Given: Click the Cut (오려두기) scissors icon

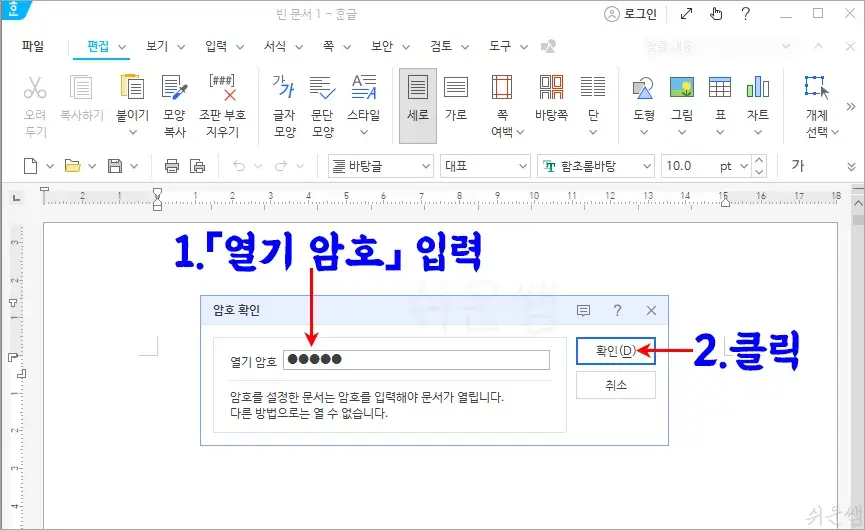Looking at the screenshot, I should click(x=35, y=87).
